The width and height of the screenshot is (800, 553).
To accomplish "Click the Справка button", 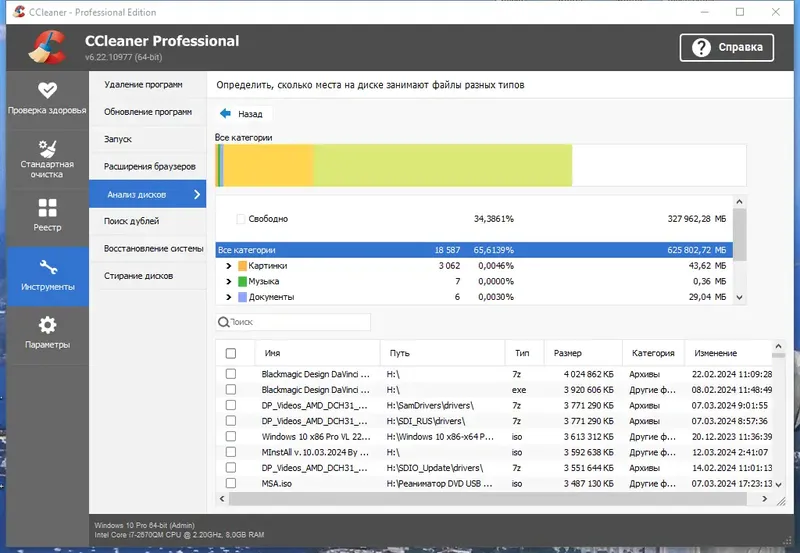I will [727, 47].
